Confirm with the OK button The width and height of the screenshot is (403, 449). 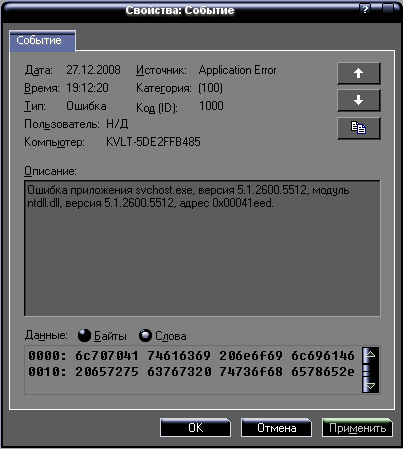tap(195, 428)
